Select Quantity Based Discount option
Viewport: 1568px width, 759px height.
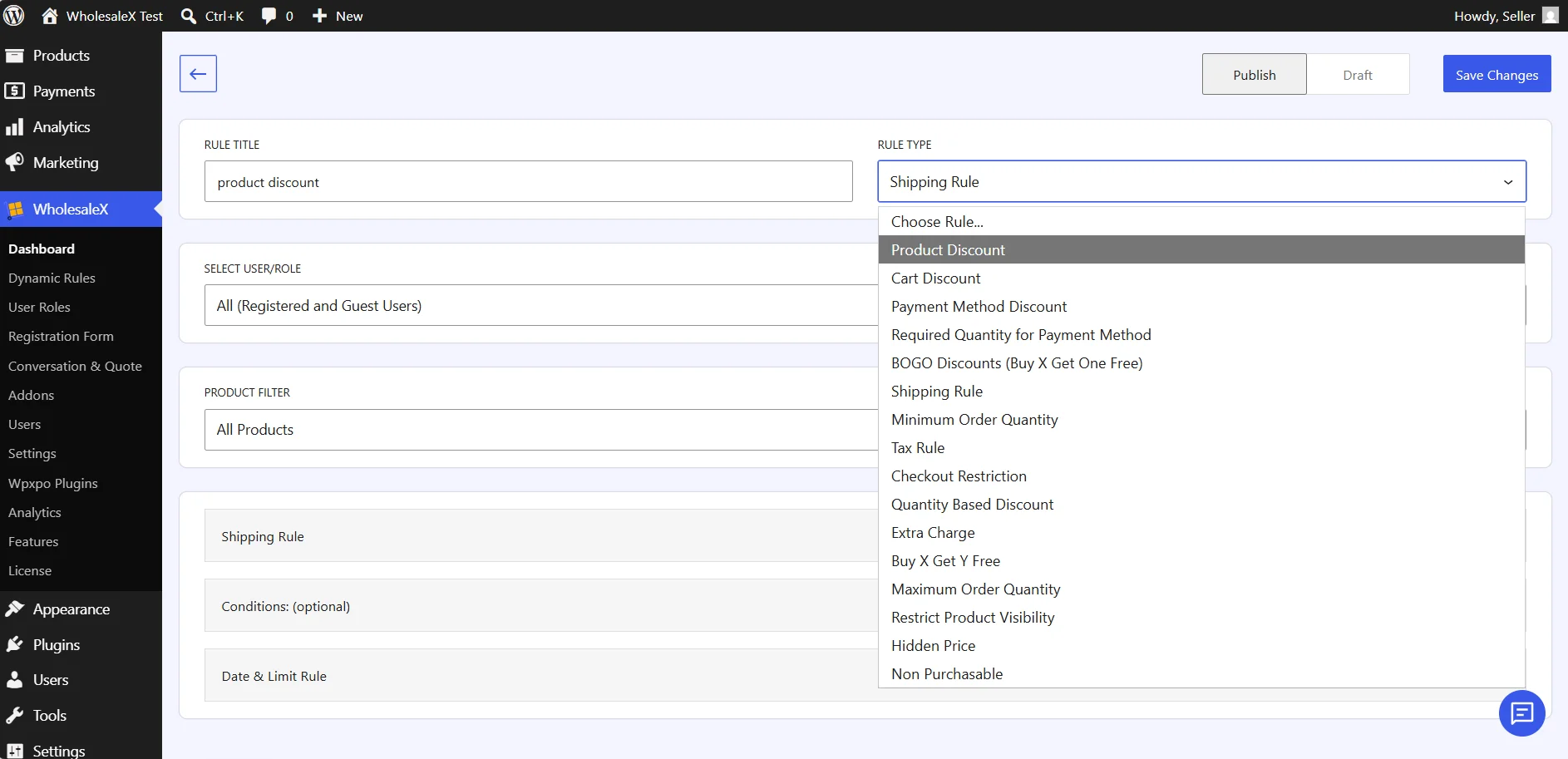pos(1201,505)
